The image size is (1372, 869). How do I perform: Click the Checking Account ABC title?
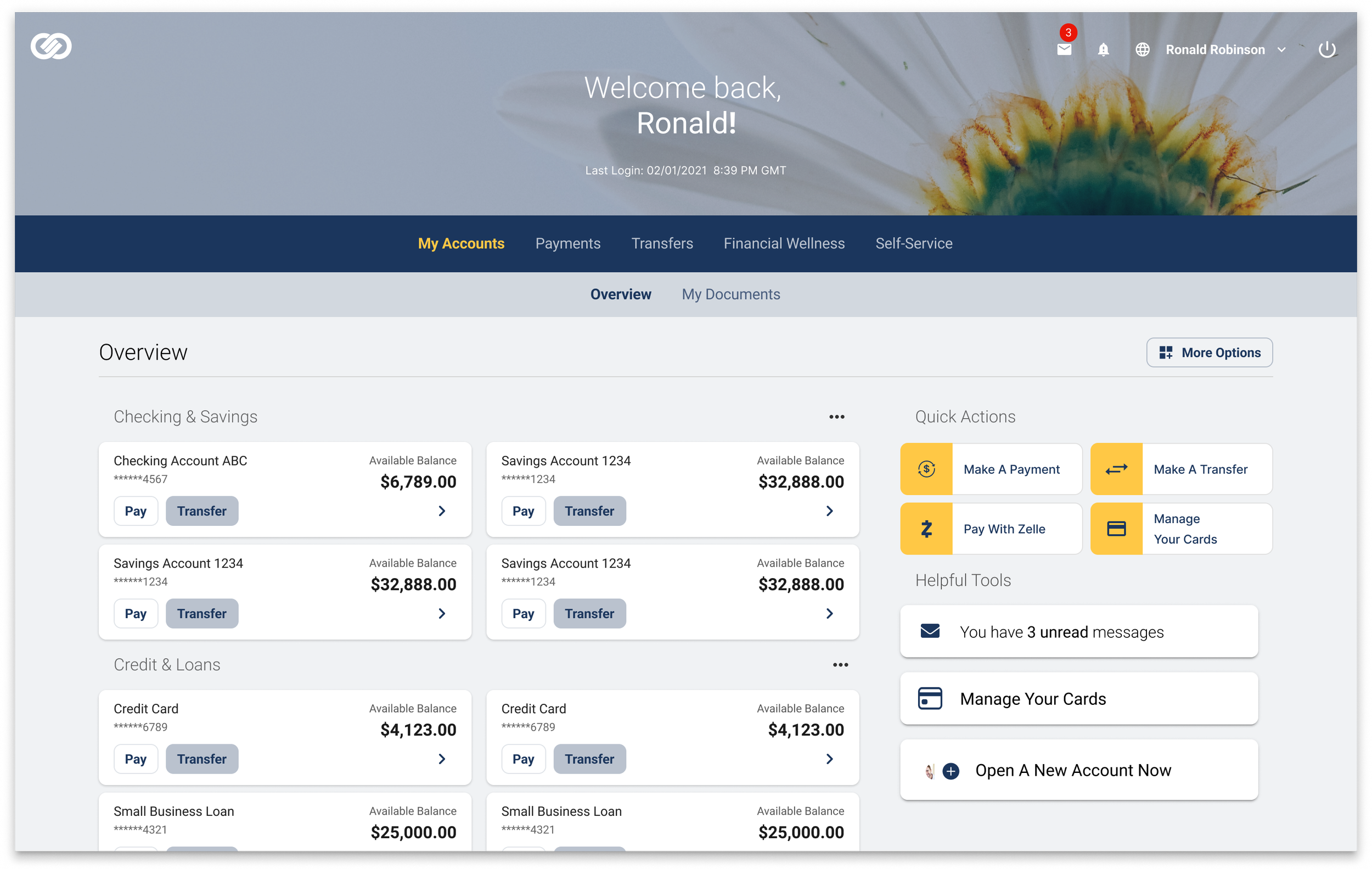tap(180, 461)
